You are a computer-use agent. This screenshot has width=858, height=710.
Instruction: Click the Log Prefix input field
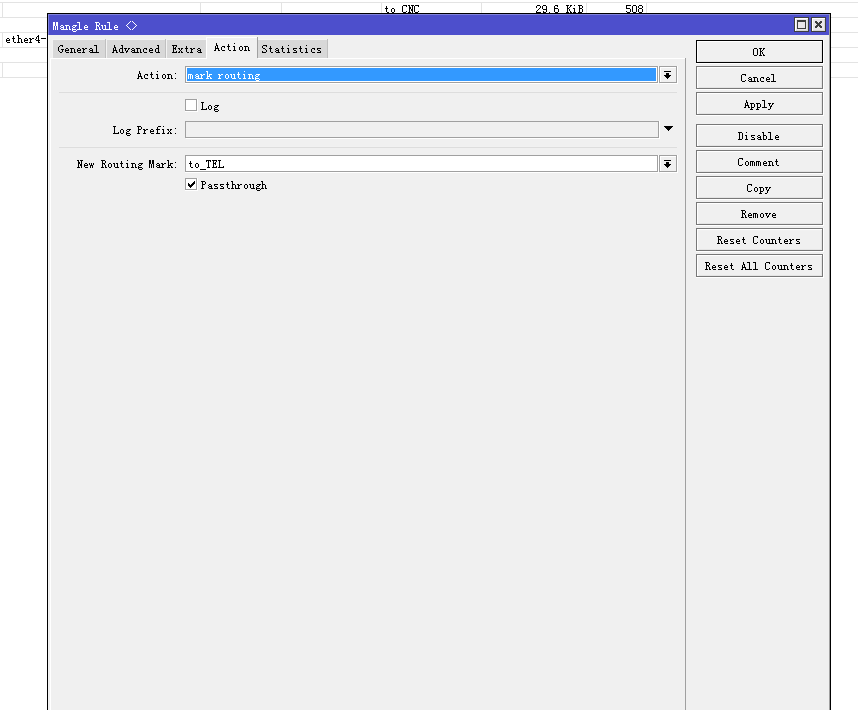[421, 130]
